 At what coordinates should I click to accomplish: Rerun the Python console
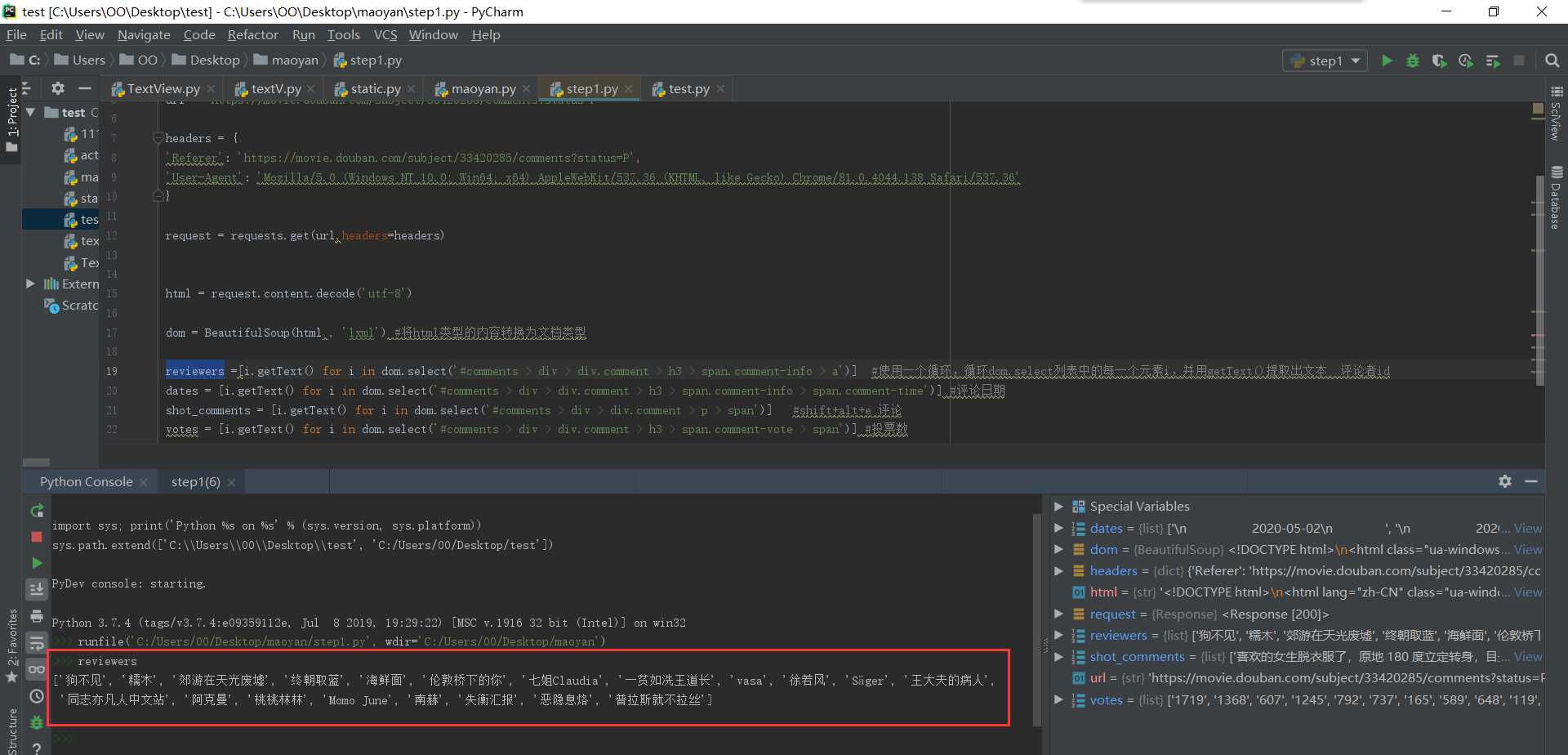(37, 511)
